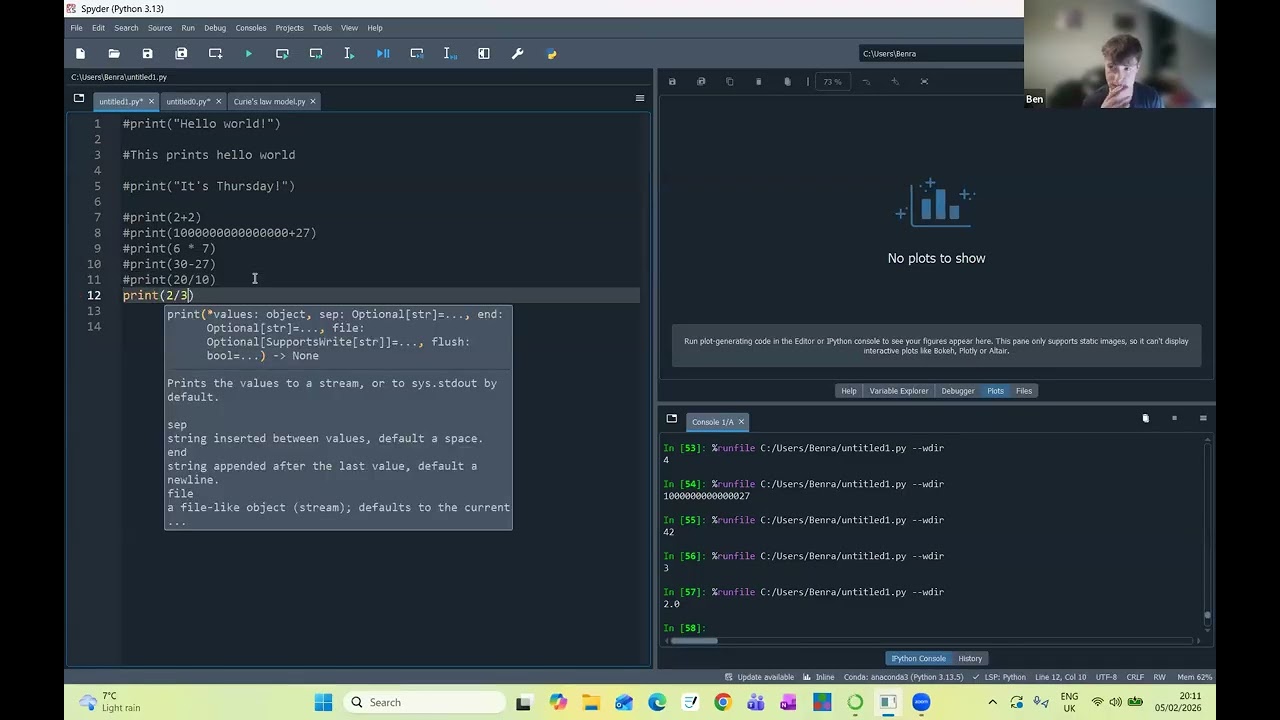Create a new cell in the editor
The image size is (1280, 720).
click(215, 54)
